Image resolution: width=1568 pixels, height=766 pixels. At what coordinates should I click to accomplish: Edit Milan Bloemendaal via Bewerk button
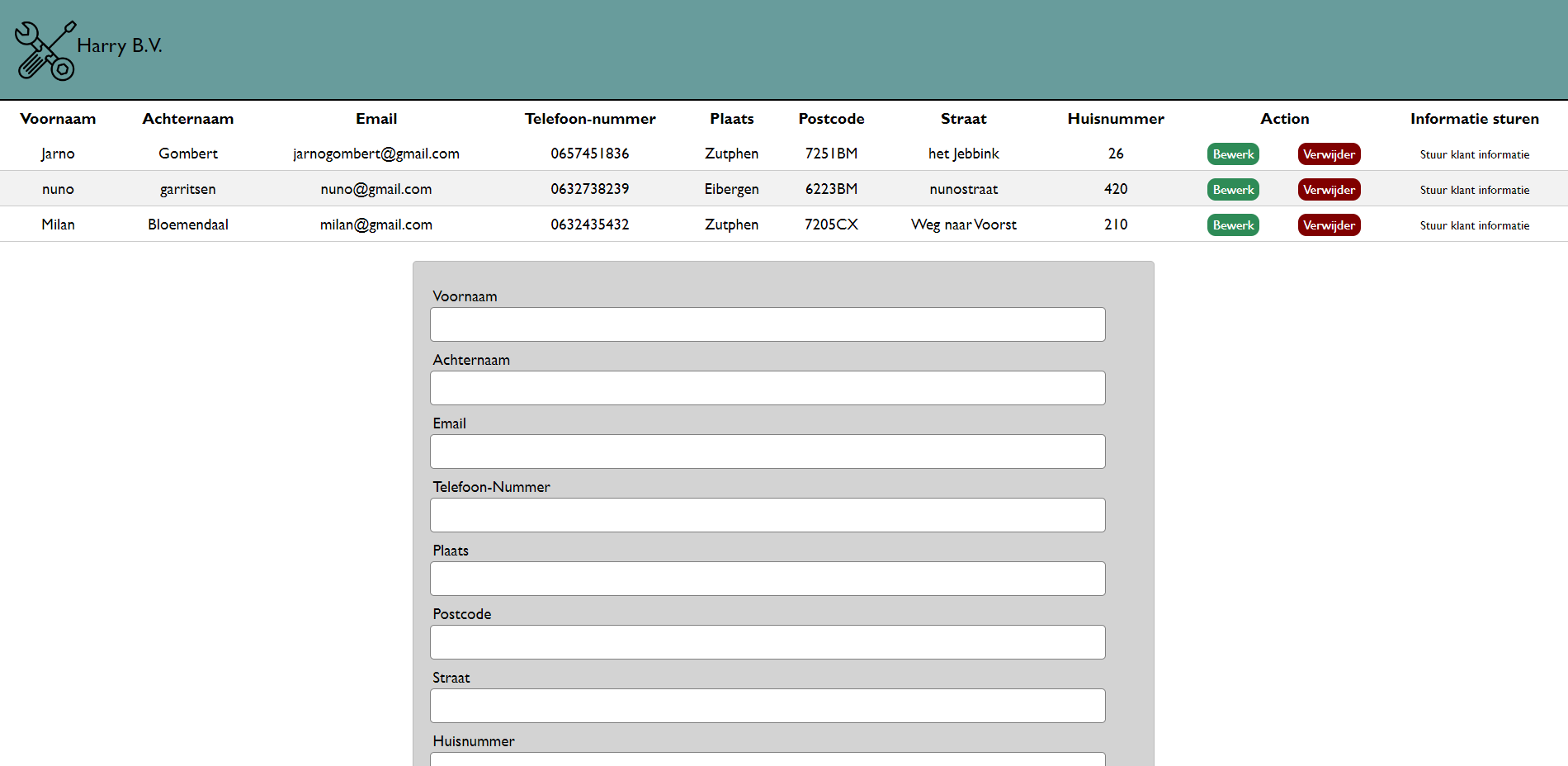pos(1233,225)
